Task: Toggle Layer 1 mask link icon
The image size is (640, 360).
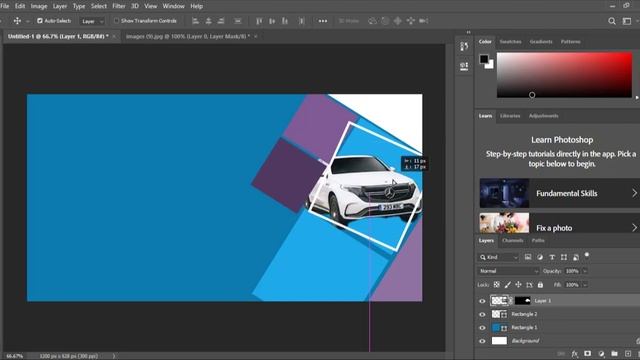Action: pos(511,301)
